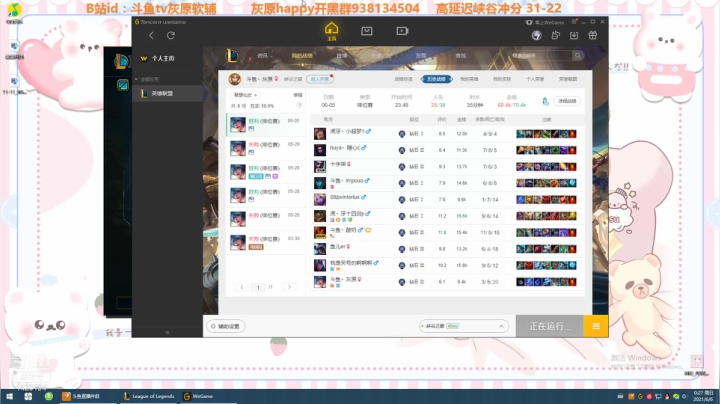Select the 03-30 defeat match
Viewport: 720px width, 404px height.
(266, 242)
